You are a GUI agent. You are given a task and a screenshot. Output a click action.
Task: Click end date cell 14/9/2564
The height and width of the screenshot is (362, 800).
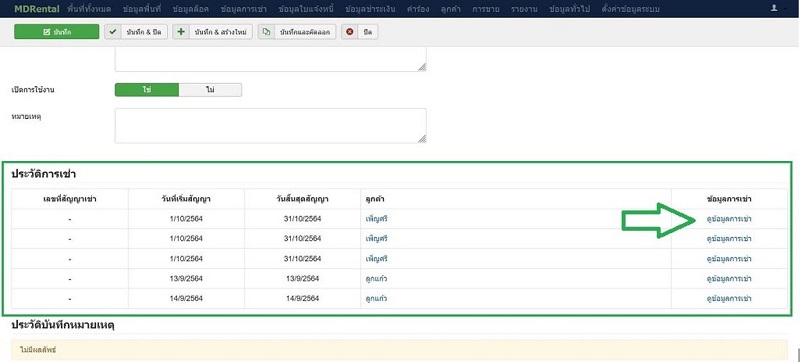click(x=303, y=298)
